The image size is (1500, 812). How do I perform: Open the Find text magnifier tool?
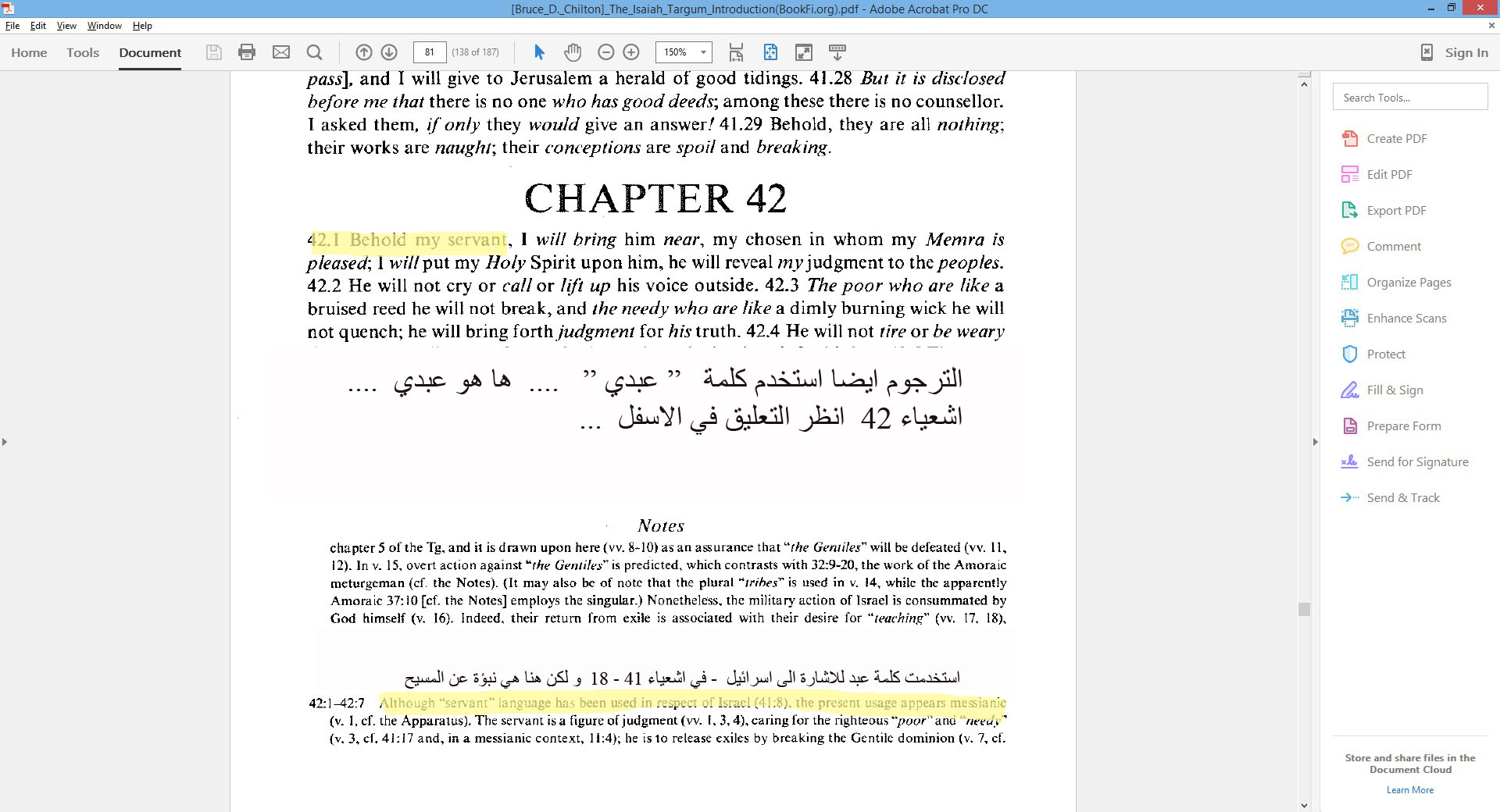click(x=315, y=52)
